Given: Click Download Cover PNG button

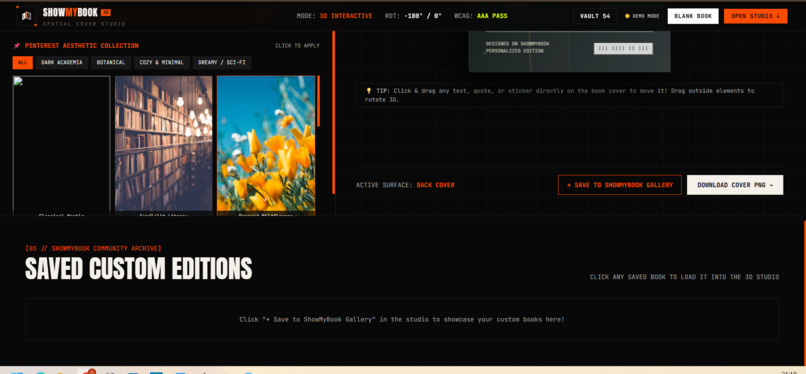Looking at the screenshot, I should click(735, 185).
